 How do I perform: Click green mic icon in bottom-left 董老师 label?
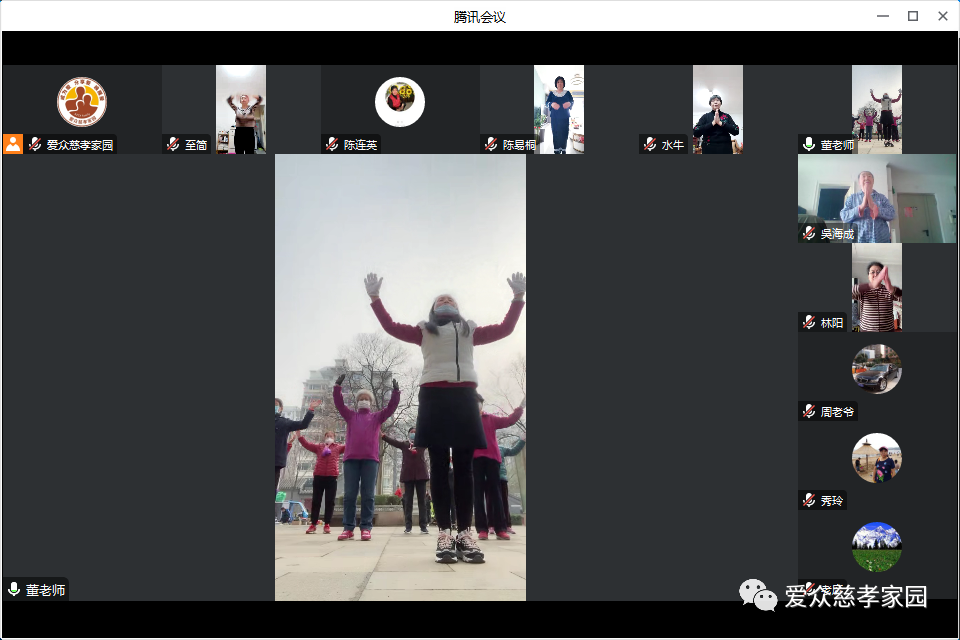pos(14,589)
